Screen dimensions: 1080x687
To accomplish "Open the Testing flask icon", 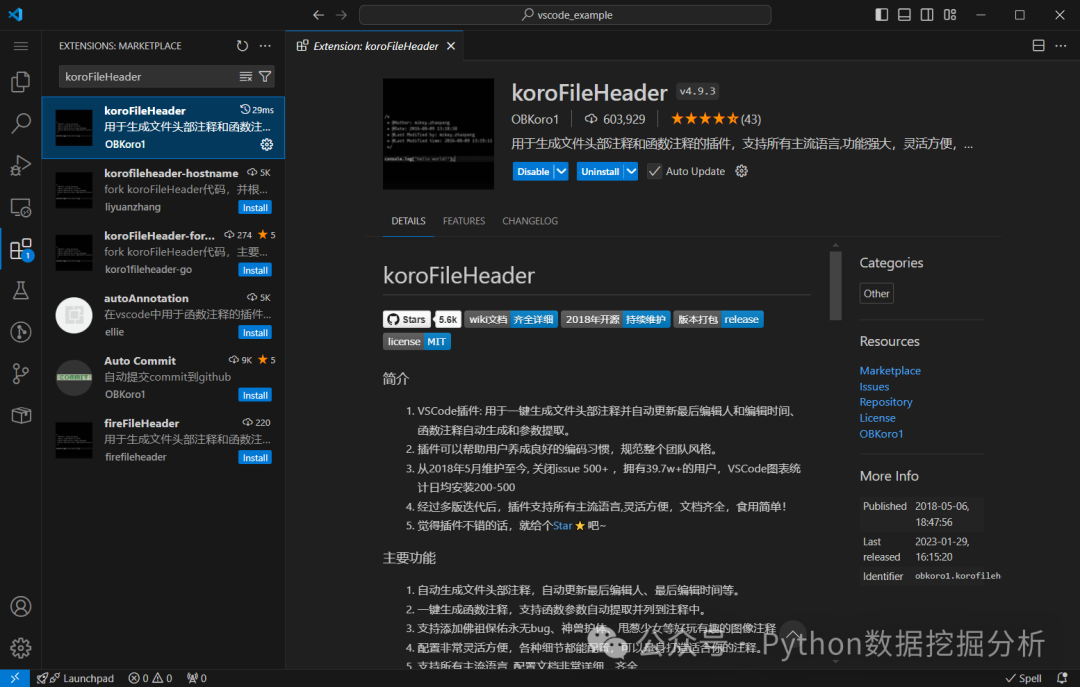I will tap(21, 291).
